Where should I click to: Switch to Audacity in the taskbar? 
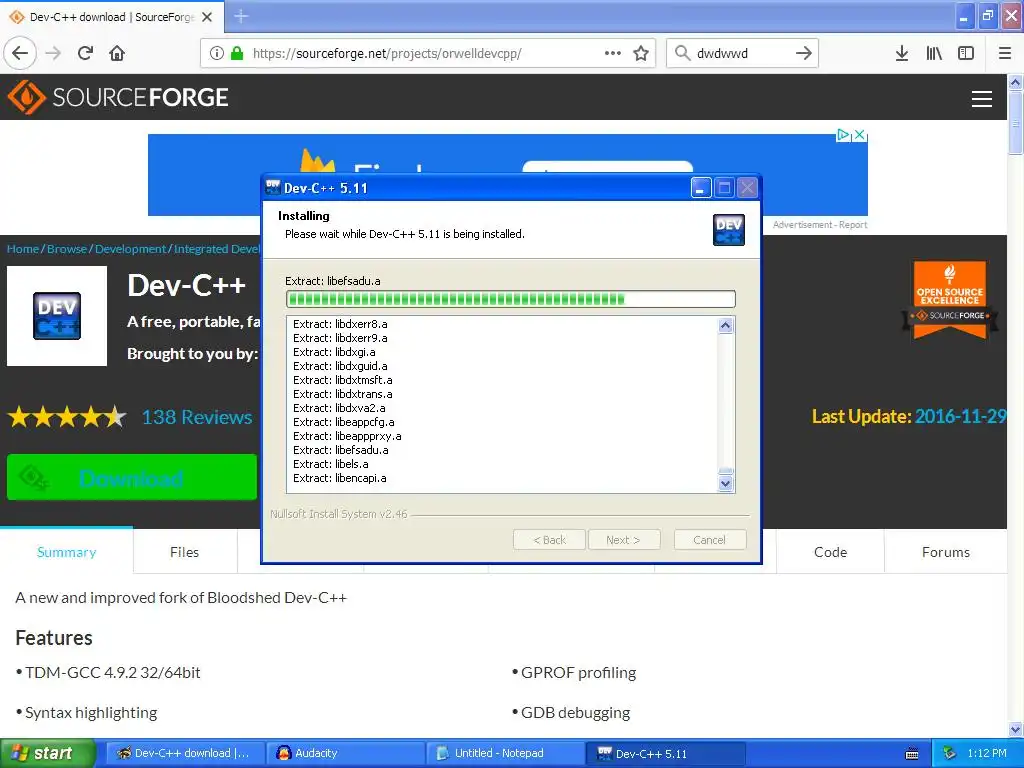pos(345,753)
